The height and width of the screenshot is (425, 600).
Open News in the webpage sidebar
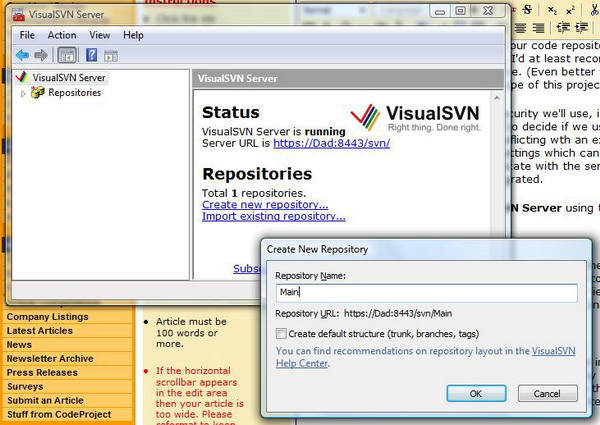point(19,345)
